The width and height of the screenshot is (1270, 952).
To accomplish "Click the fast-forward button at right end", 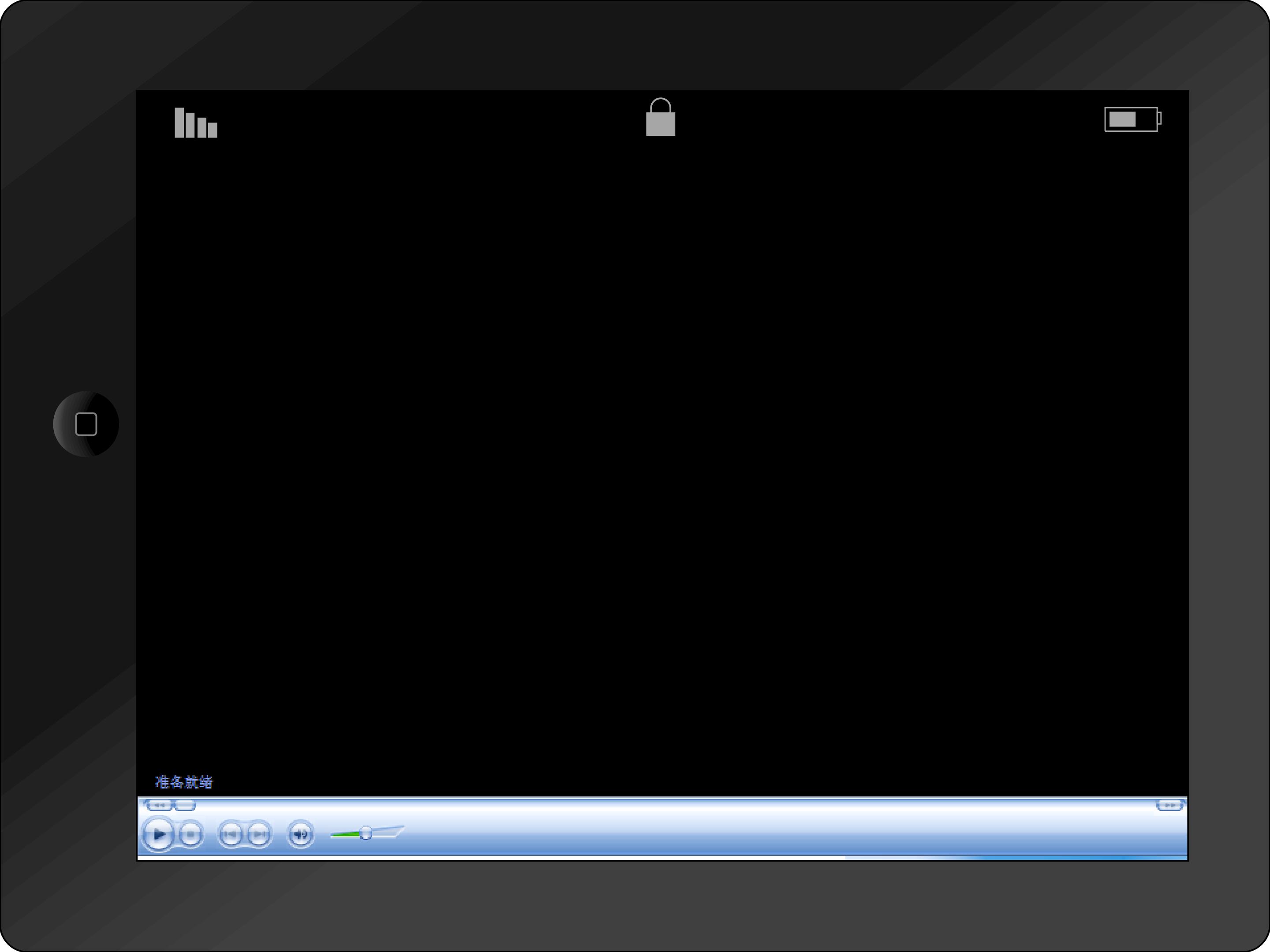I will coord(1169,805).
